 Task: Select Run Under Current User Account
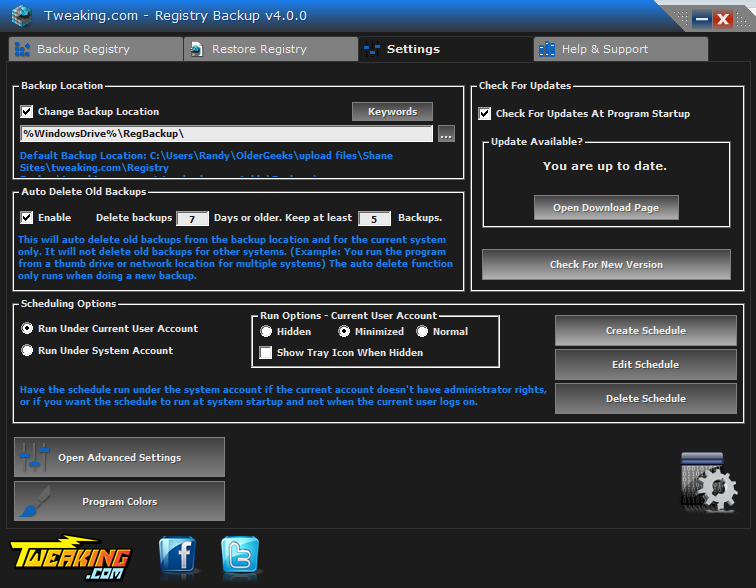point(27,328)
